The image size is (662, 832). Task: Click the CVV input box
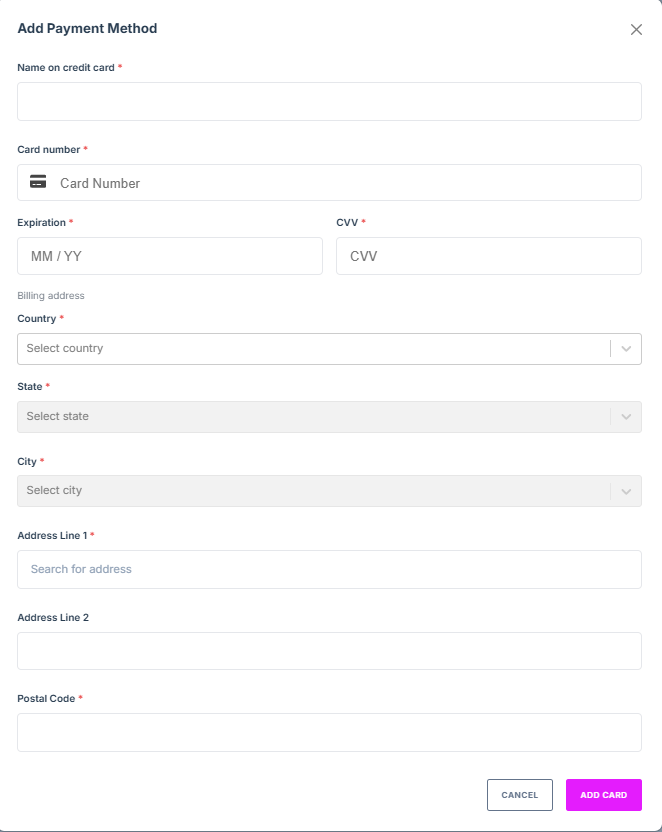pos(488,256)
